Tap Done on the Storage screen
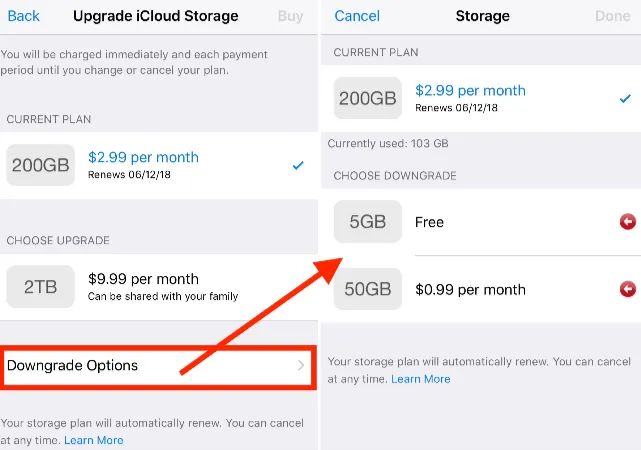 612,16
